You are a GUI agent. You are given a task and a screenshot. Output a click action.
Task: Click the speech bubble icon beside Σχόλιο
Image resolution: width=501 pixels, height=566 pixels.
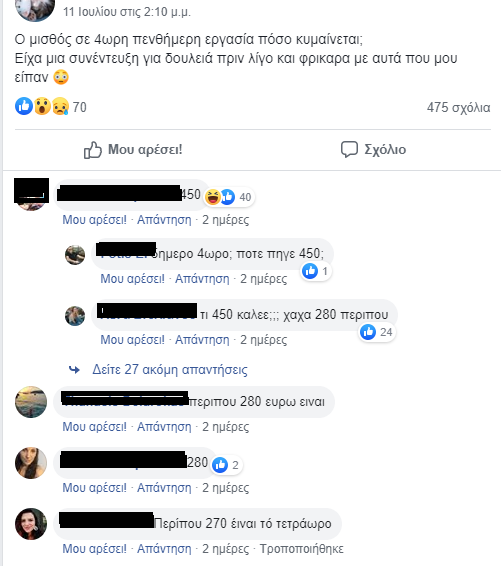(349, 149)
